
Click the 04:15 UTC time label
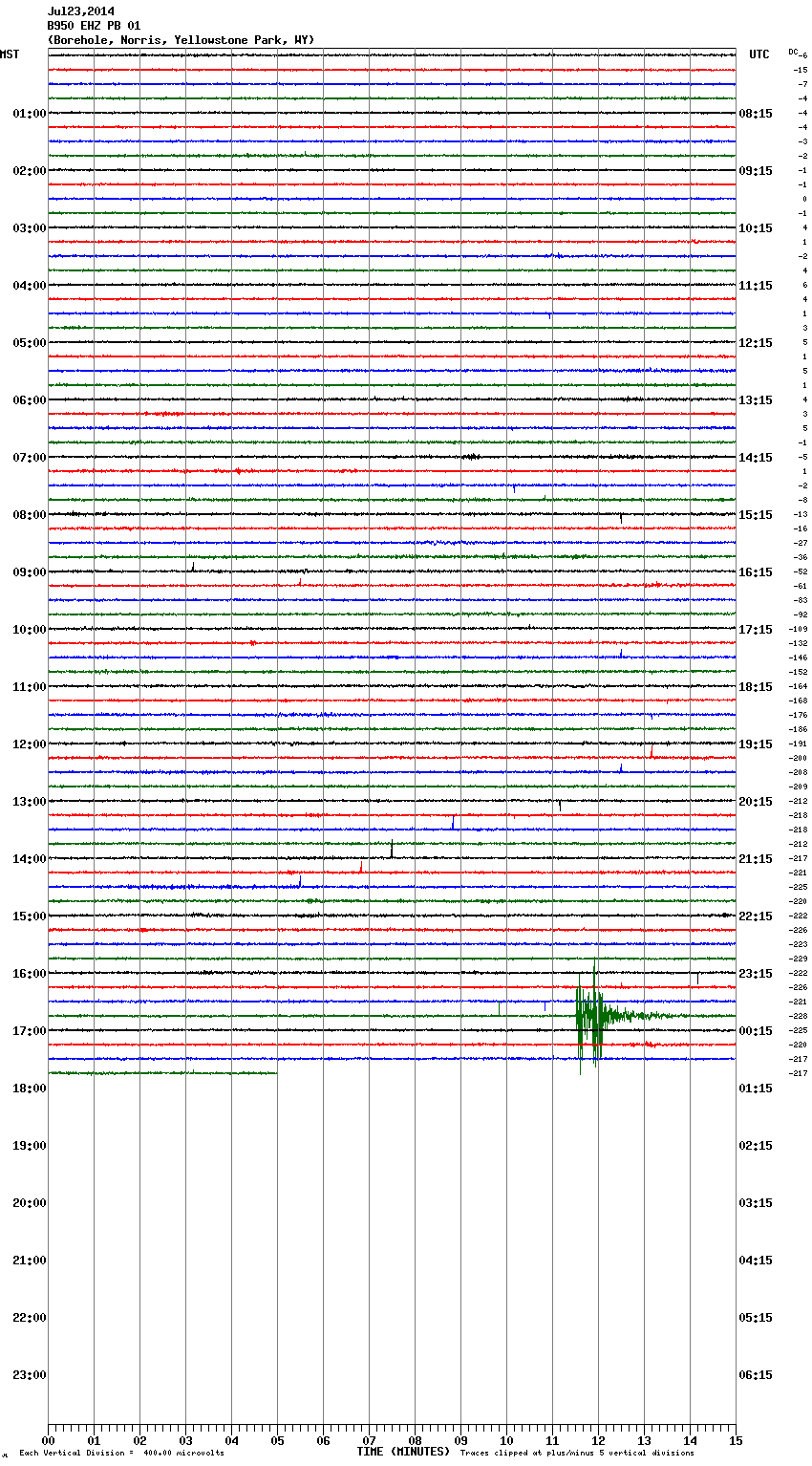[x=756, y=1261]
